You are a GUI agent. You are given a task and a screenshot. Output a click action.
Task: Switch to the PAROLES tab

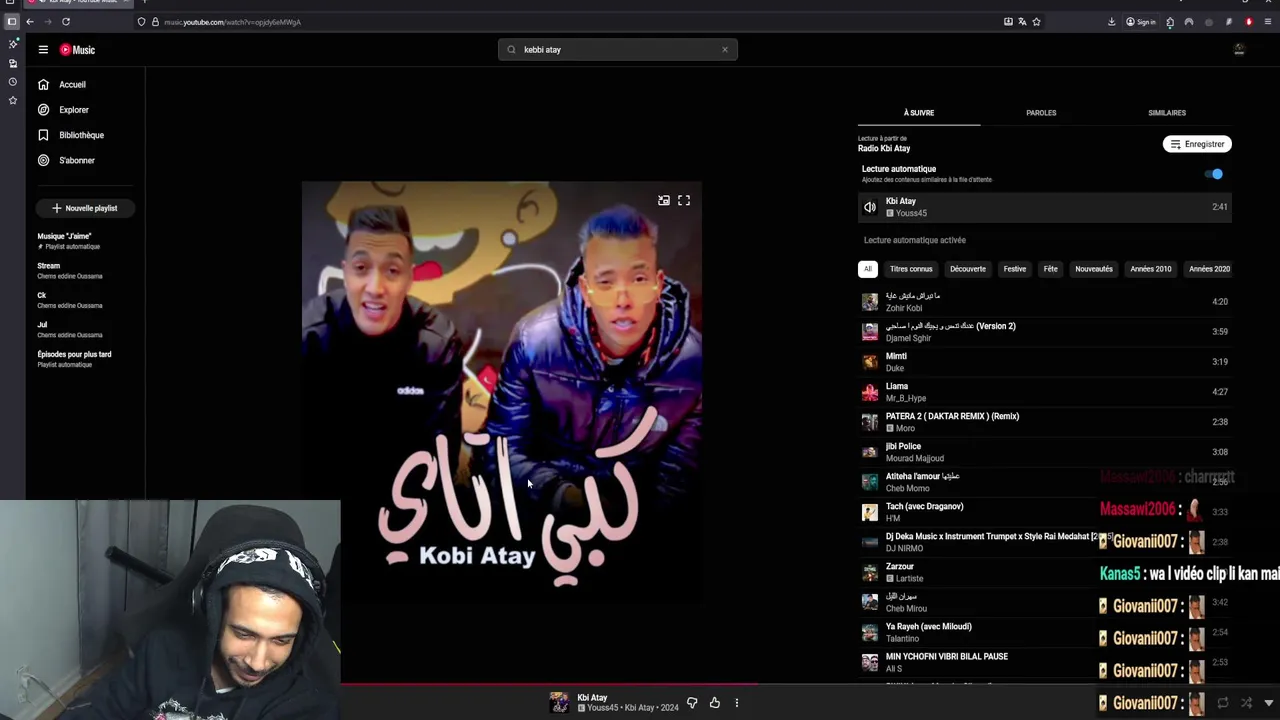(1041, 113)
